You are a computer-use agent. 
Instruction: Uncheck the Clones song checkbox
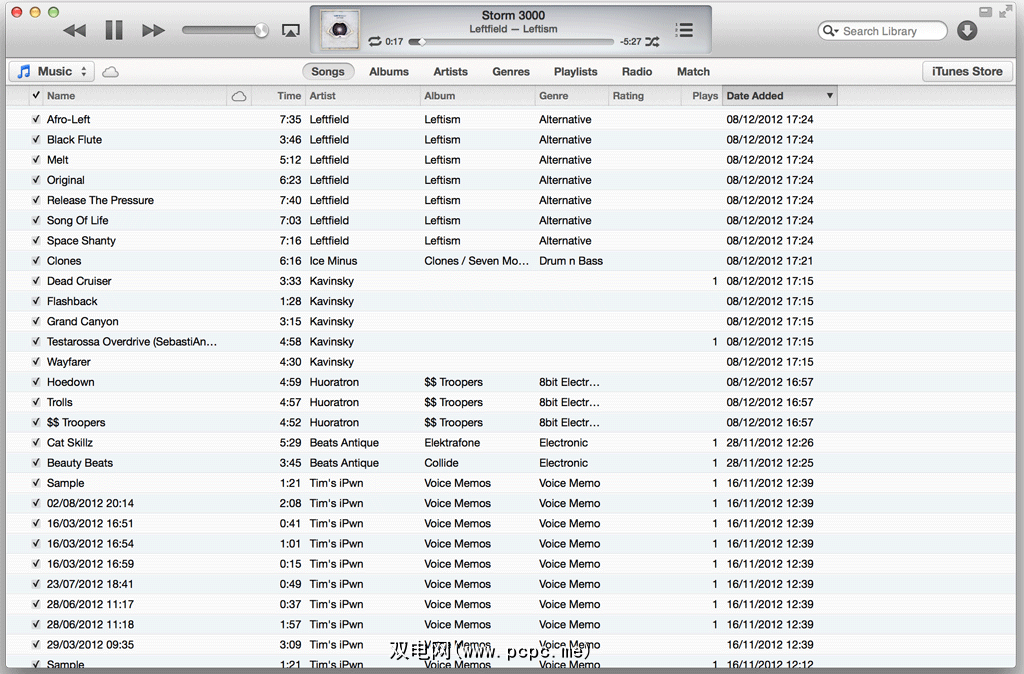coord(36,261)
